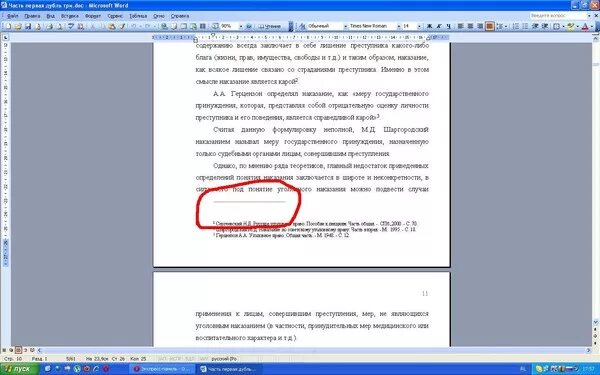Open the Файл menu

[12, 16]
